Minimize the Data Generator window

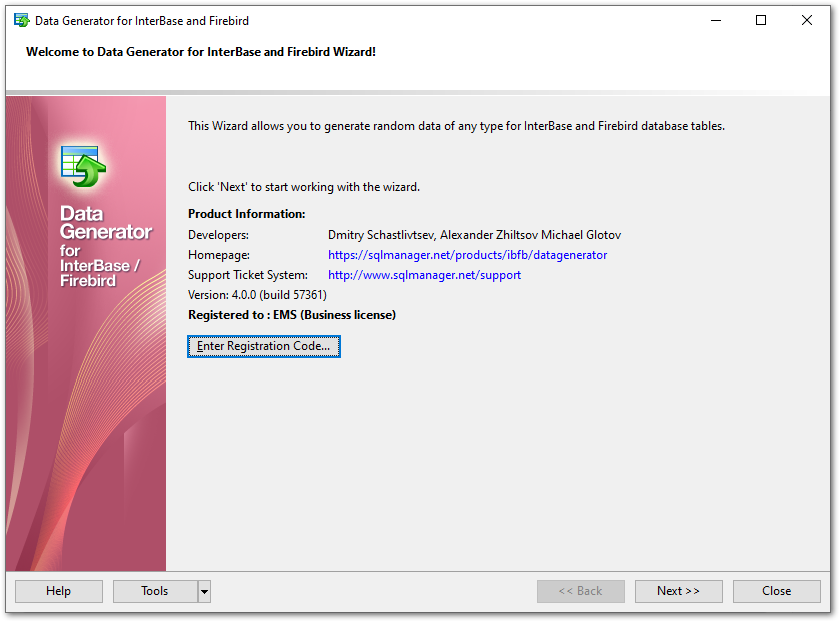point(716,20)
